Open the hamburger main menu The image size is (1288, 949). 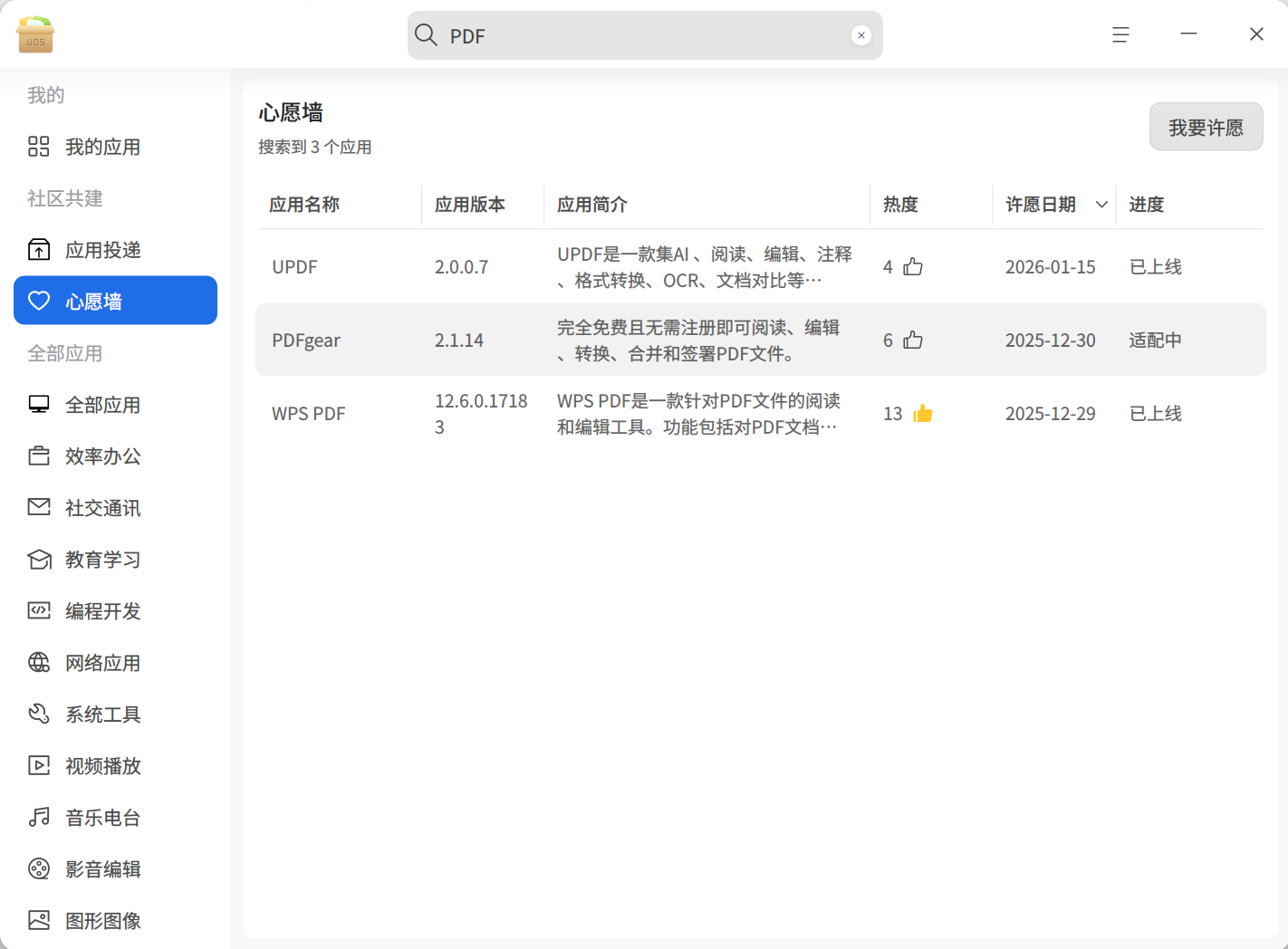[x=1120, y=34]
